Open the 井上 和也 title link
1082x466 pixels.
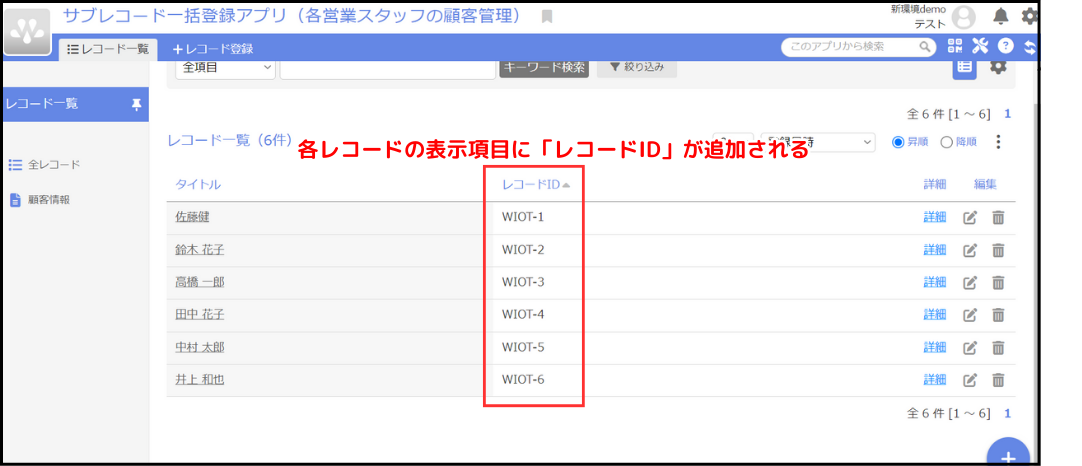[199, 380]
